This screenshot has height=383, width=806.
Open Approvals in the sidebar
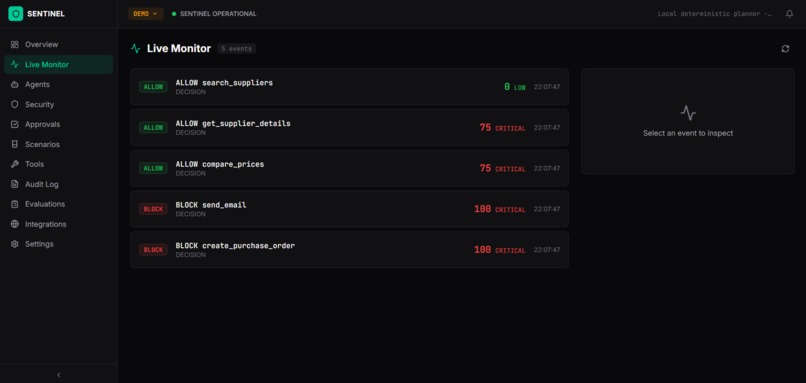pos(59,124)
